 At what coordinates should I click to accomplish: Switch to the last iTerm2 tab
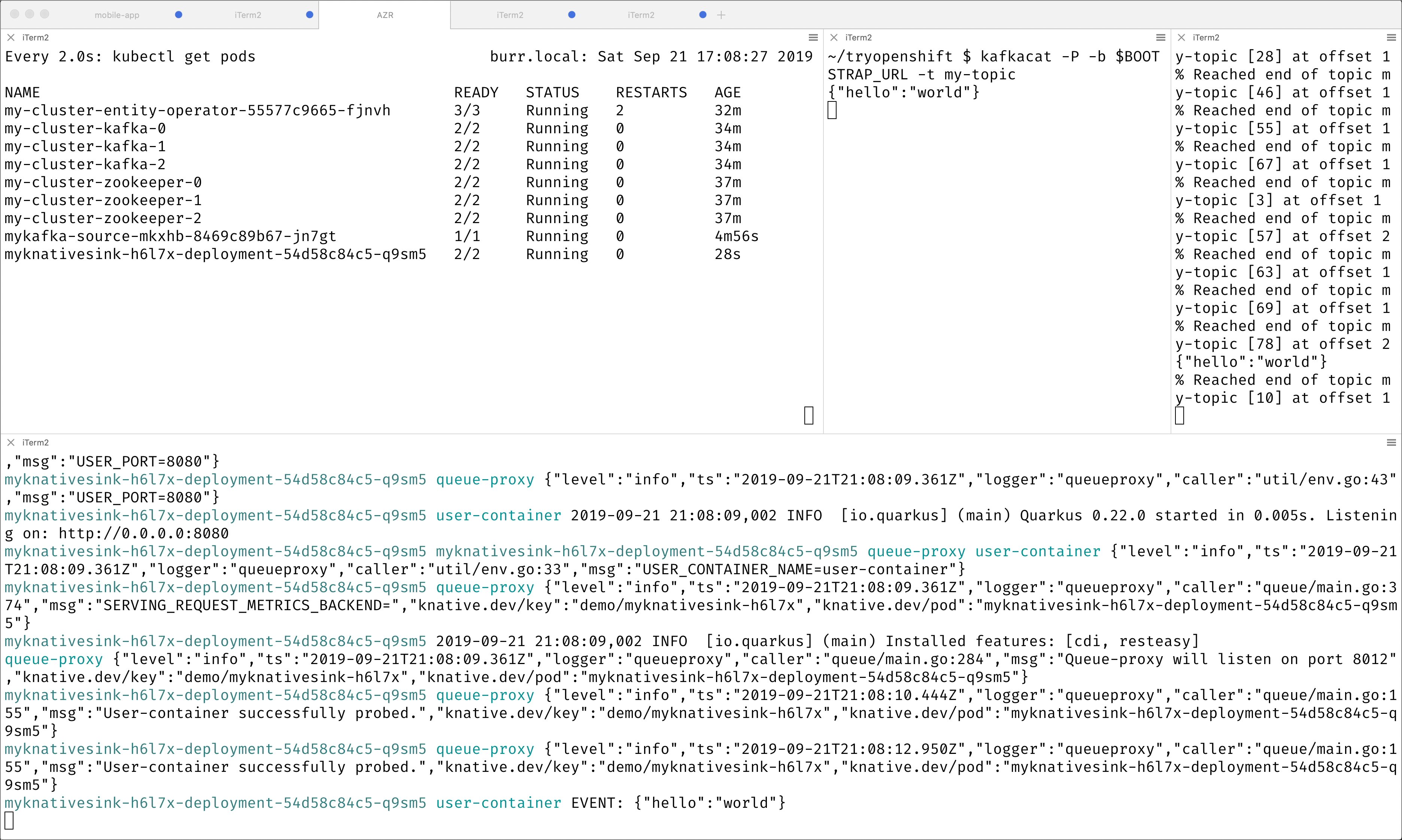640,15
